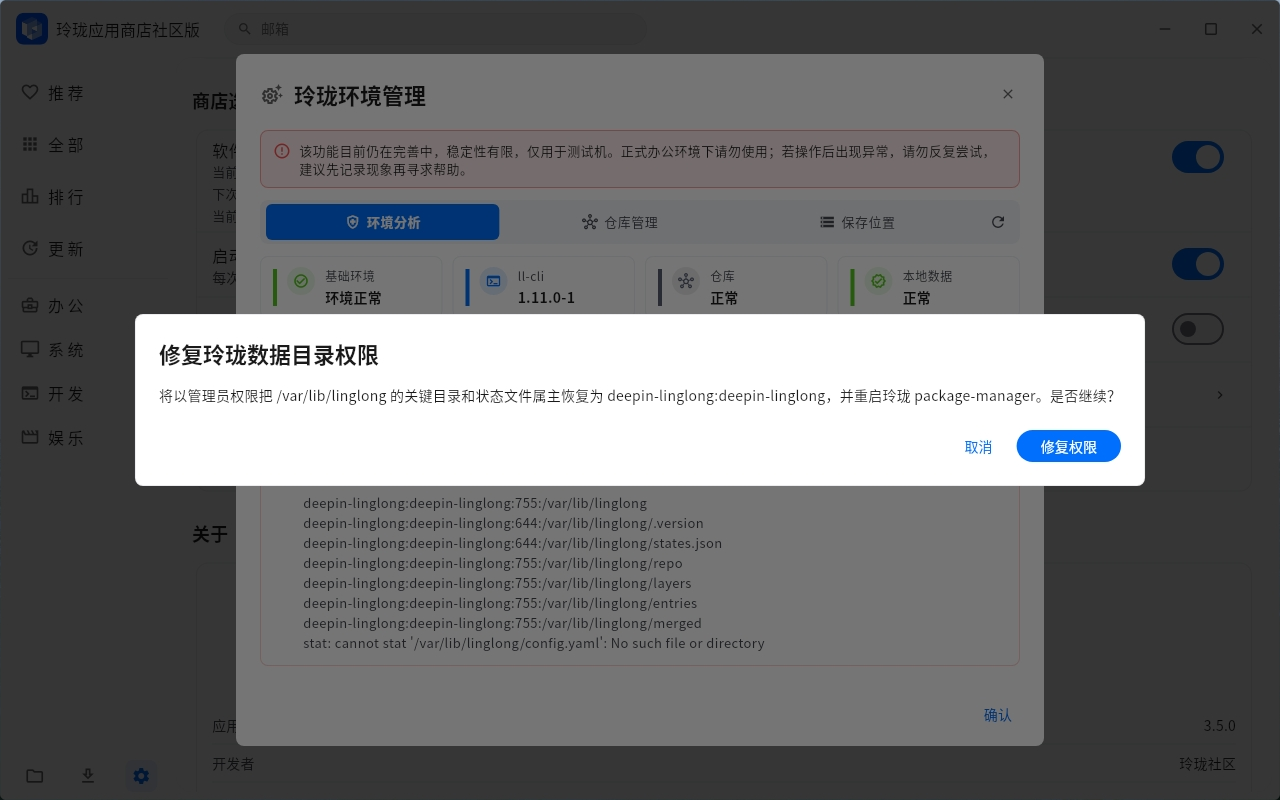Expand the settings row with right chevron
1280x800 pixels.
[1220, 395]
